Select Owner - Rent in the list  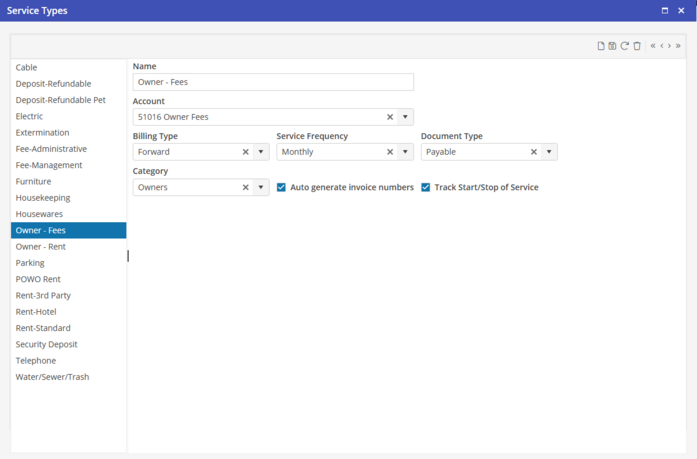[41, 247]
